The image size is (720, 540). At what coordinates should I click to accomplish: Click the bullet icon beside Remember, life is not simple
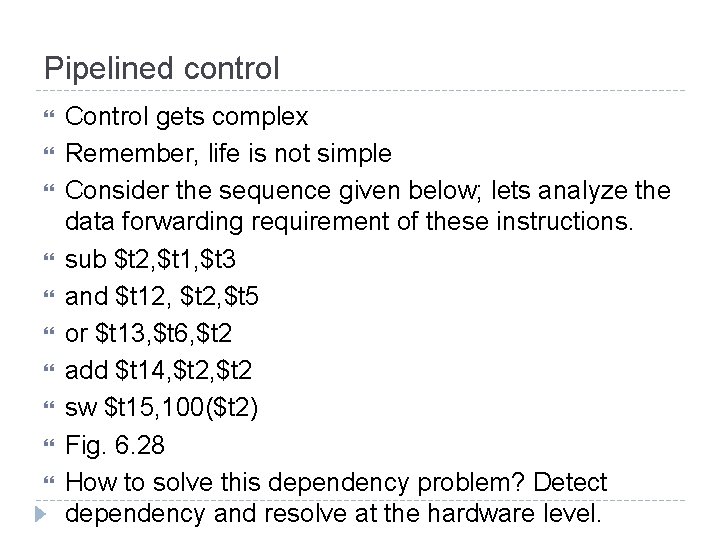tap(49, 151)
